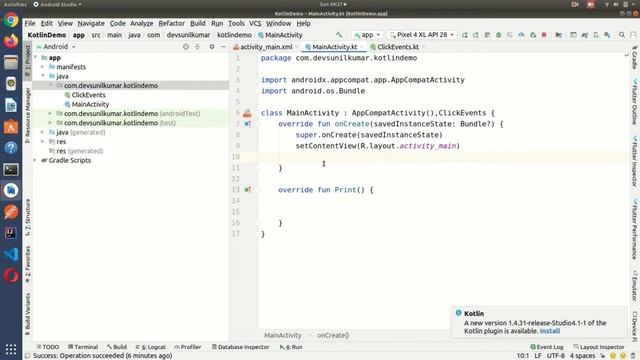
Task: Click the Kotlin notification info icon
Action: point(458,313)
